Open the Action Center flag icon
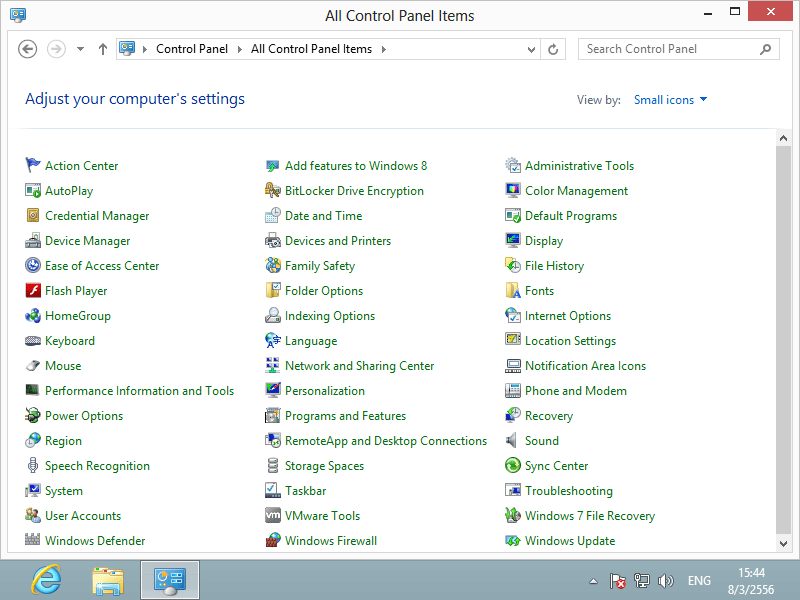This screenshot has width=800, height=600. [x=33, y=165]
